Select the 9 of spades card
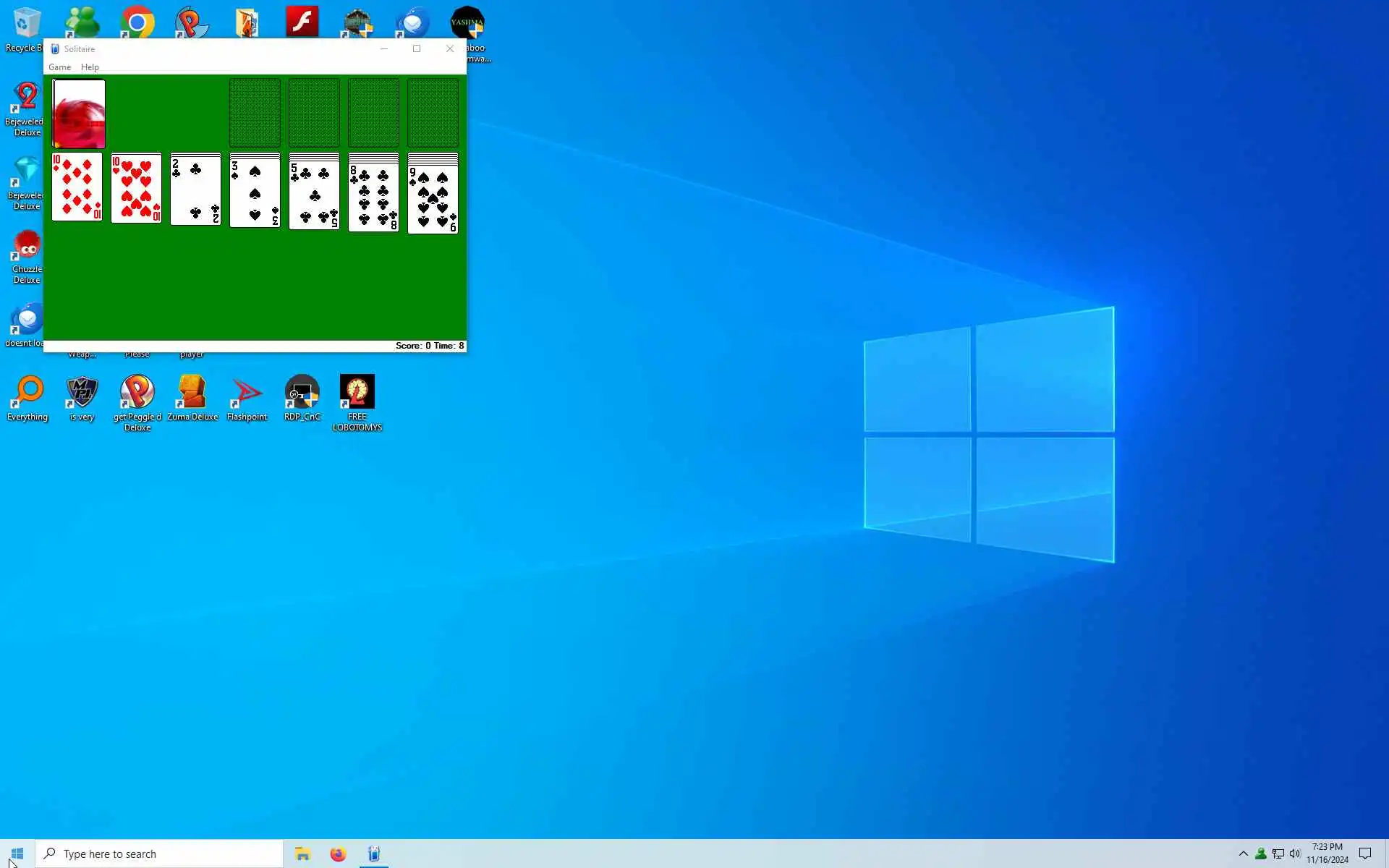Image resolution: width=1389 pixels, height=868 pixels. pyautogui.click(x=433, y=199)
